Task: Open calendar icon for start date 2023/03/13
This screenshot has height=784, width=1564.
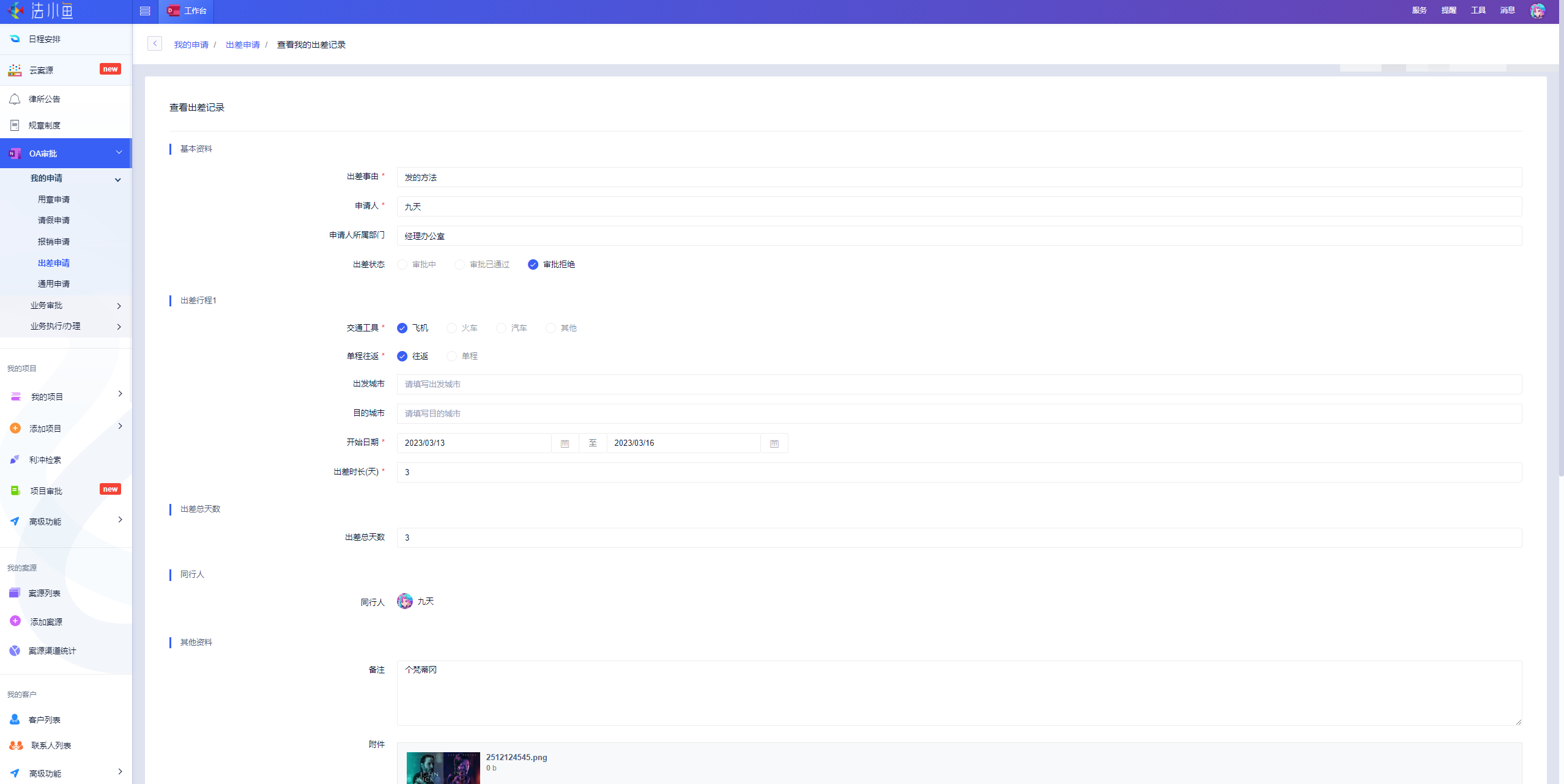Action: [565, 443]
